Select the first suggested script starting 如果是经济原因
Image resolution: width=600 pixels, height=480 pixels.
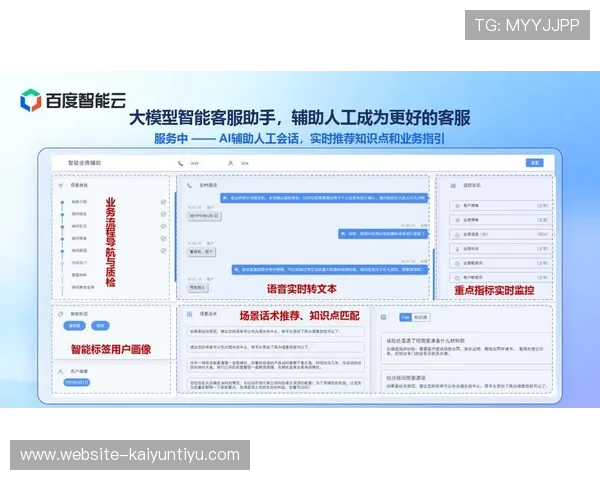click(276, 331)
